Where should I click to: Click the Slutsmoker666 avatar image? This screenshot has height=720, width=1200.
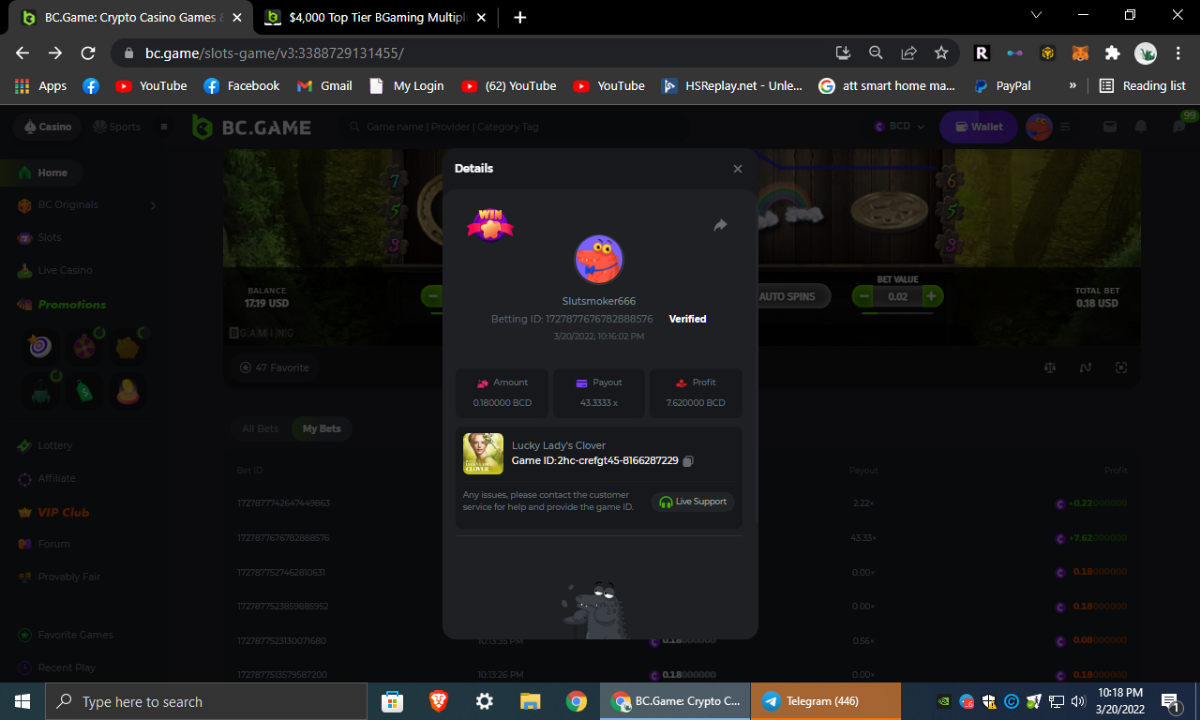[x=599, y=260]
